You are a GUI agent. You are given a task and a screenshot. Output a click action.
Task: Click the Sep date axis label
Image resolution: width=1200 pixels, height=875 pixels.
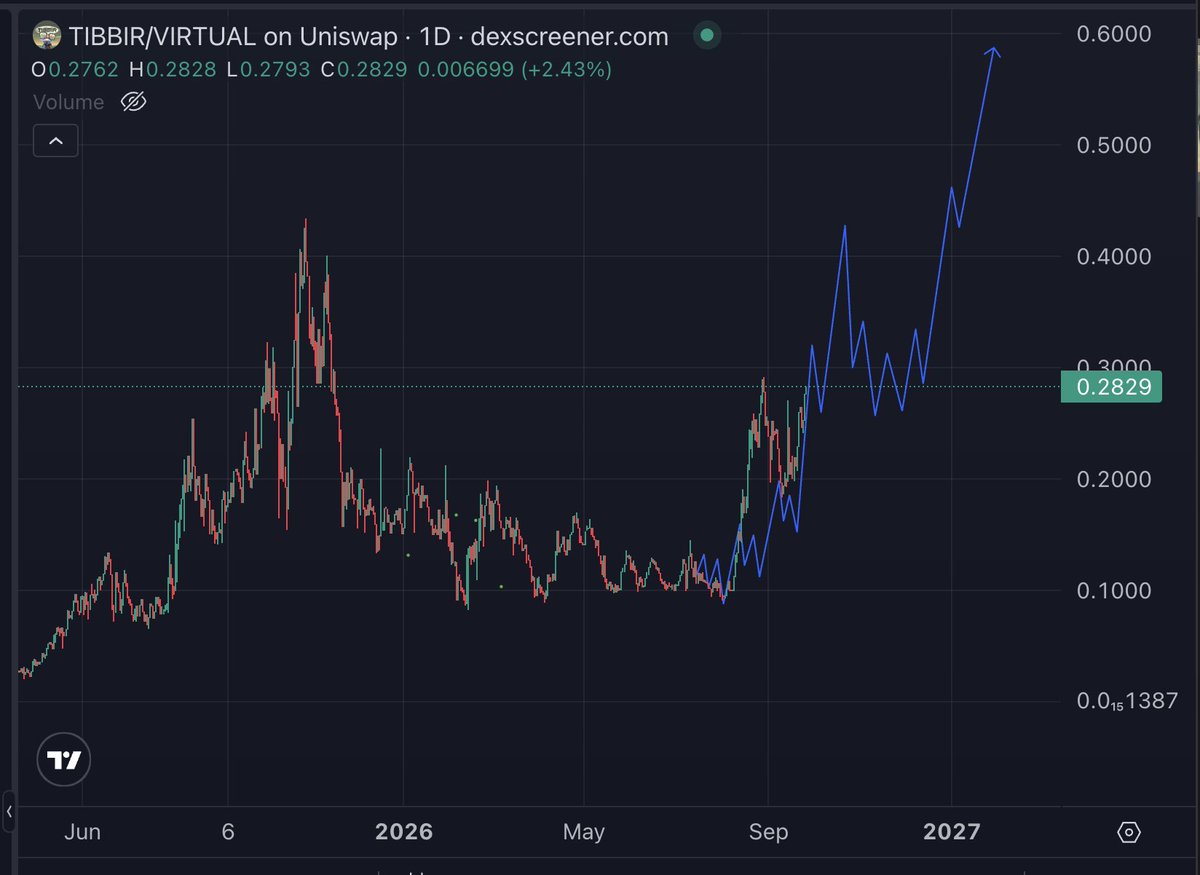[x=768, y=832]
